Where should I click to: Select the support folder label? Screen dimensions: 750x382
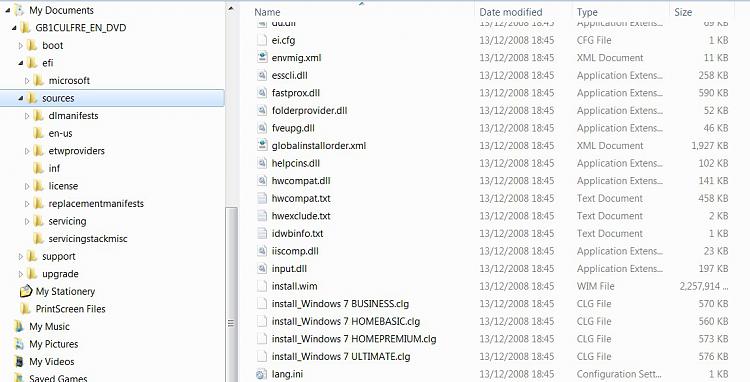[59, 256]
